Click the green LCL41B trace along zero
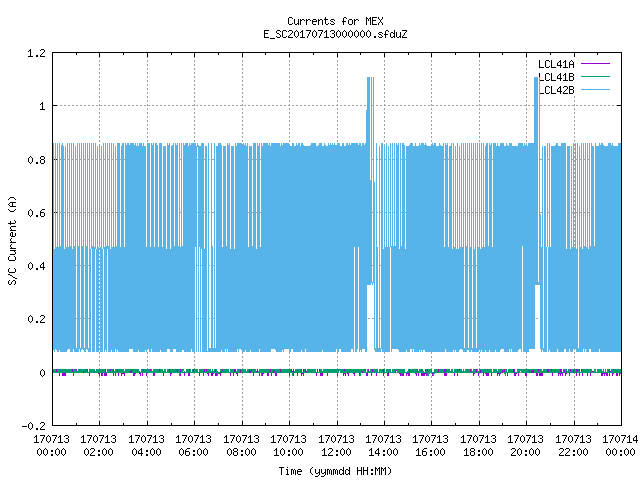 337,371
